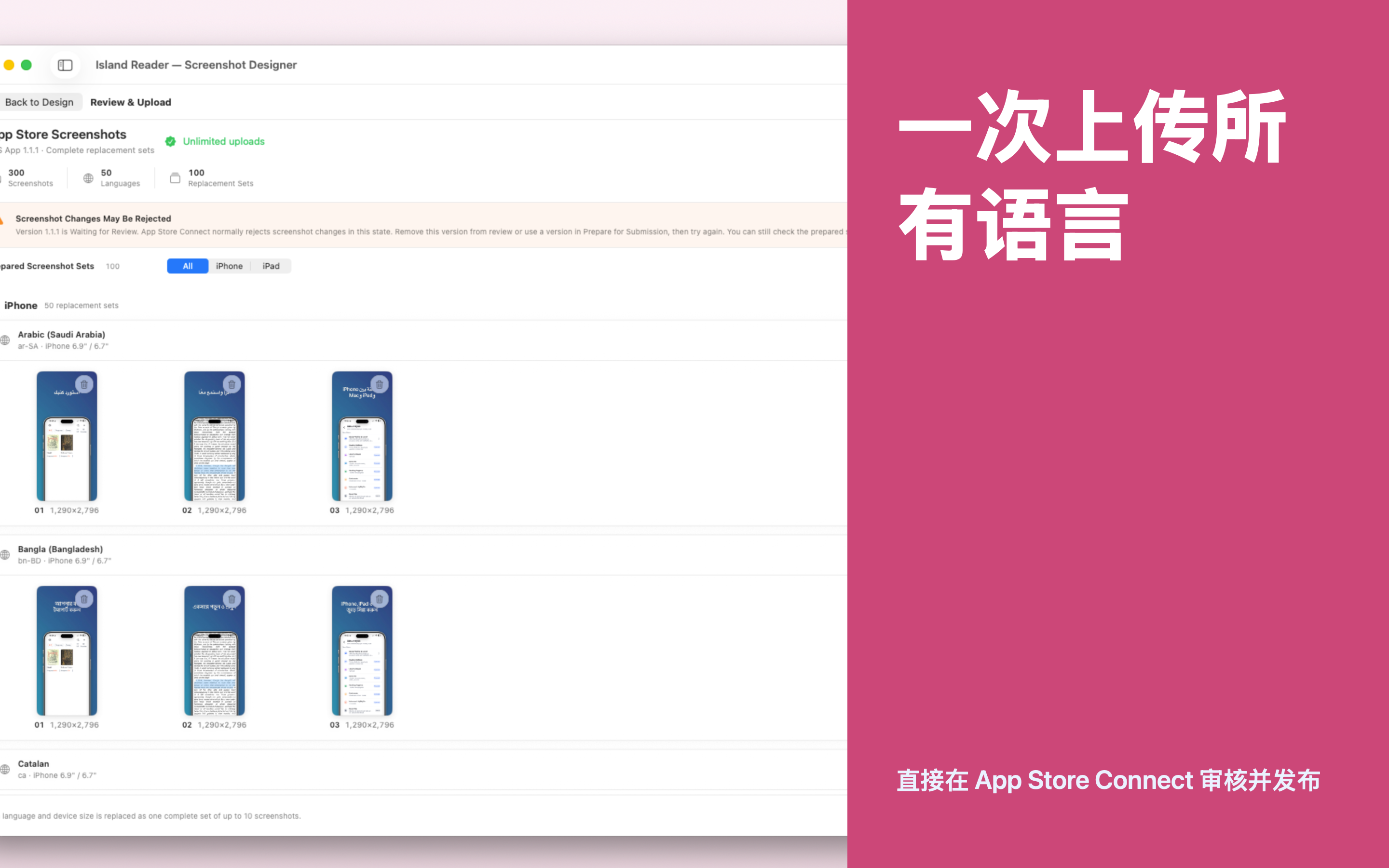Delete Bangla screenshot 02 via trash icon
1389x868 pixels.
point(232,599)
